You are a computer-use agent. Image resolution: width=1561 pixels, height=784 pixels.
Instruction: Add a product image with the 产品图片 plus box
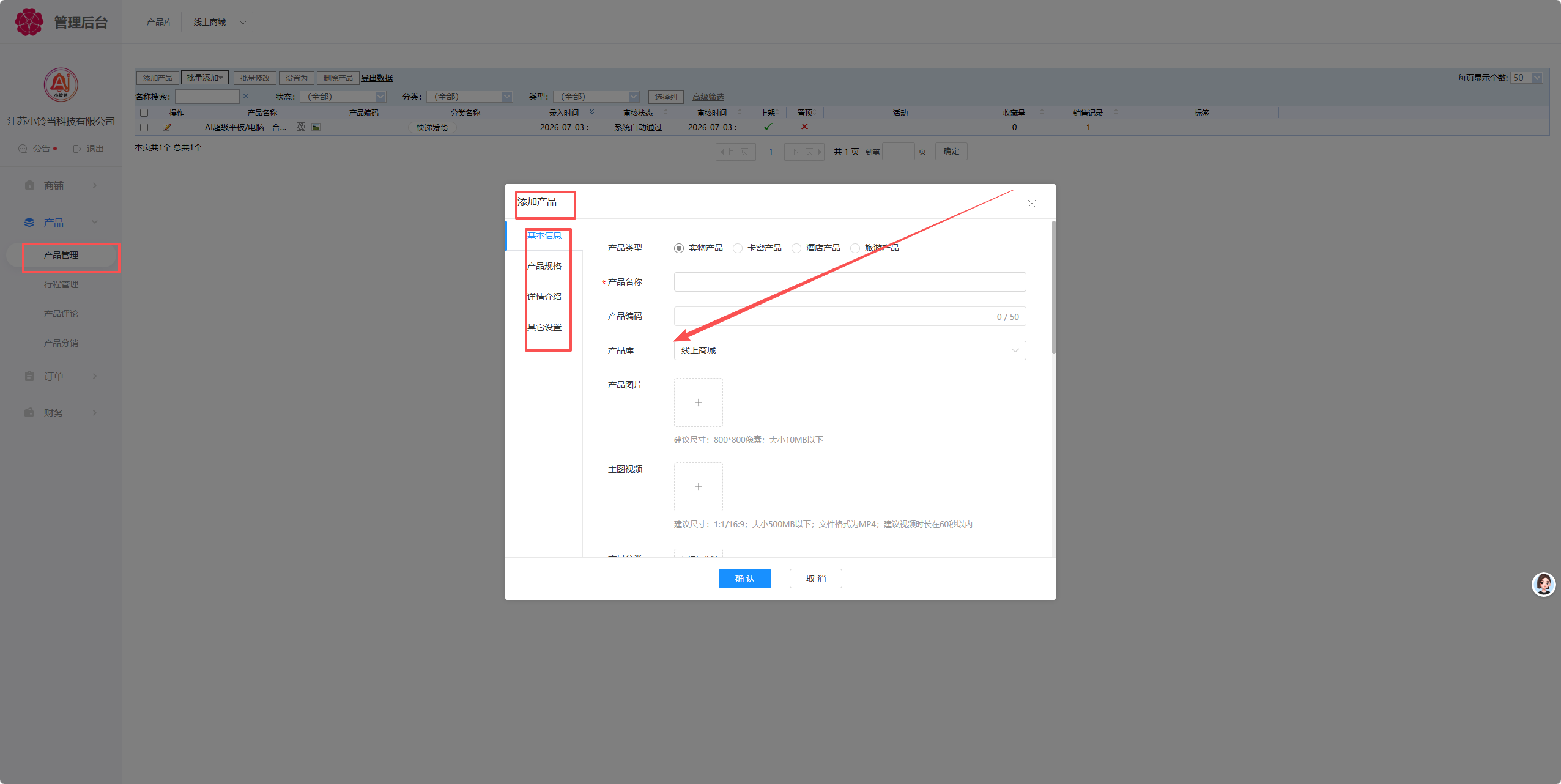[x=698, y=402]
